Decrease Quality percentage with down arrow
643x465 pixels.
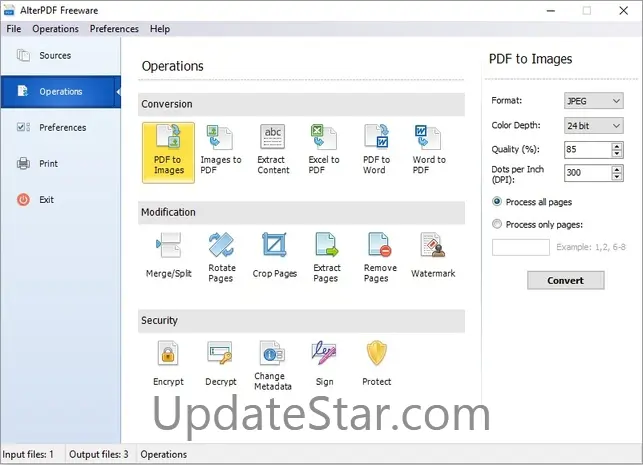point(617,154)
